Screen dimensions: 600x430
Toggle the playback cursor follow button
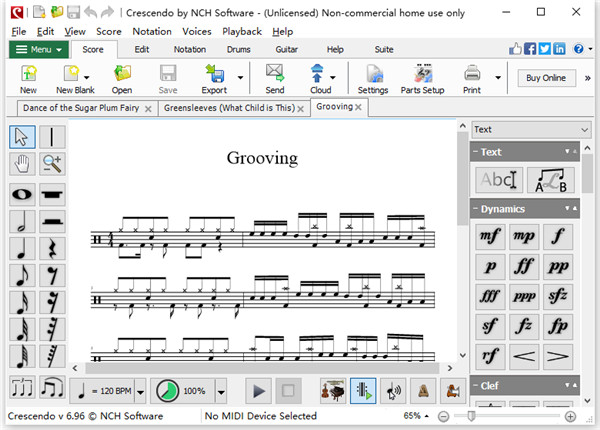(x=363, y=391)
